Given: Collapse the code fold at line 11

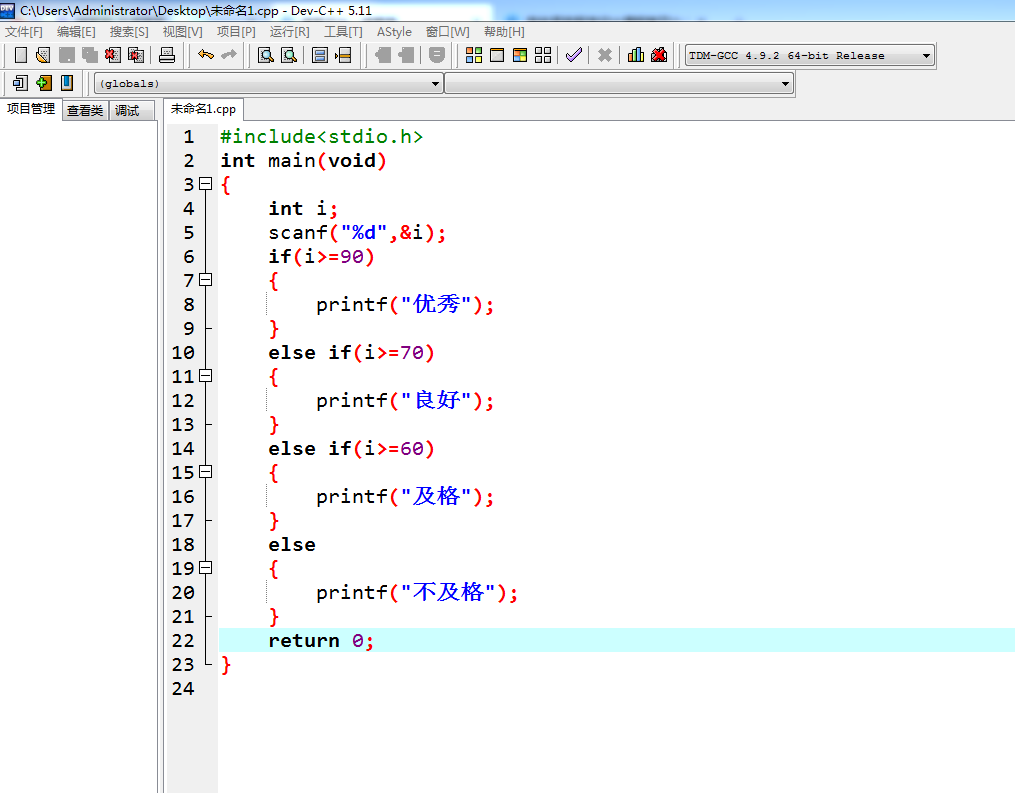Looking at the screenshot, I should 206,375.
